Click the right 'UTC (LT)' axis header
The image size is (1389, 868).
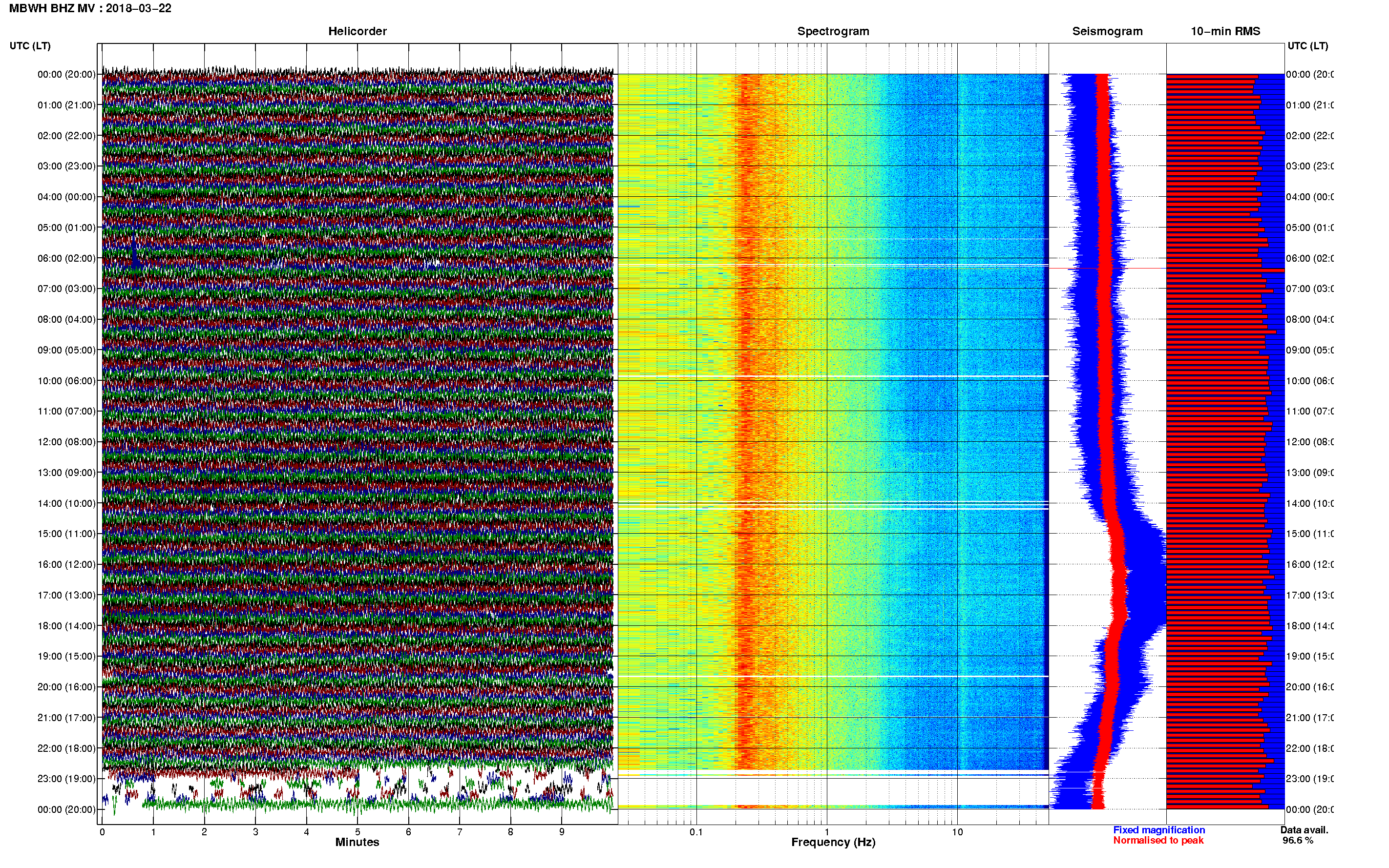[1307, 46]
